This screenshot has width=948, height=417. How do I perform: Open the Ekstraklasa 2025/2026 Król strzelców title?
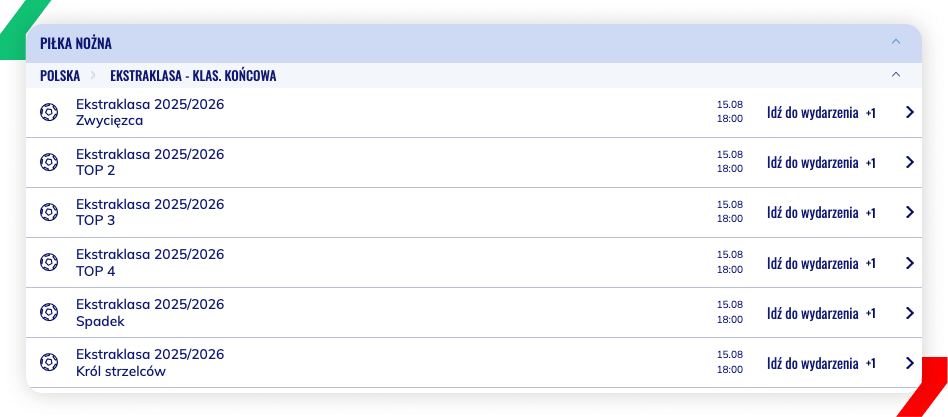(150, 363)
